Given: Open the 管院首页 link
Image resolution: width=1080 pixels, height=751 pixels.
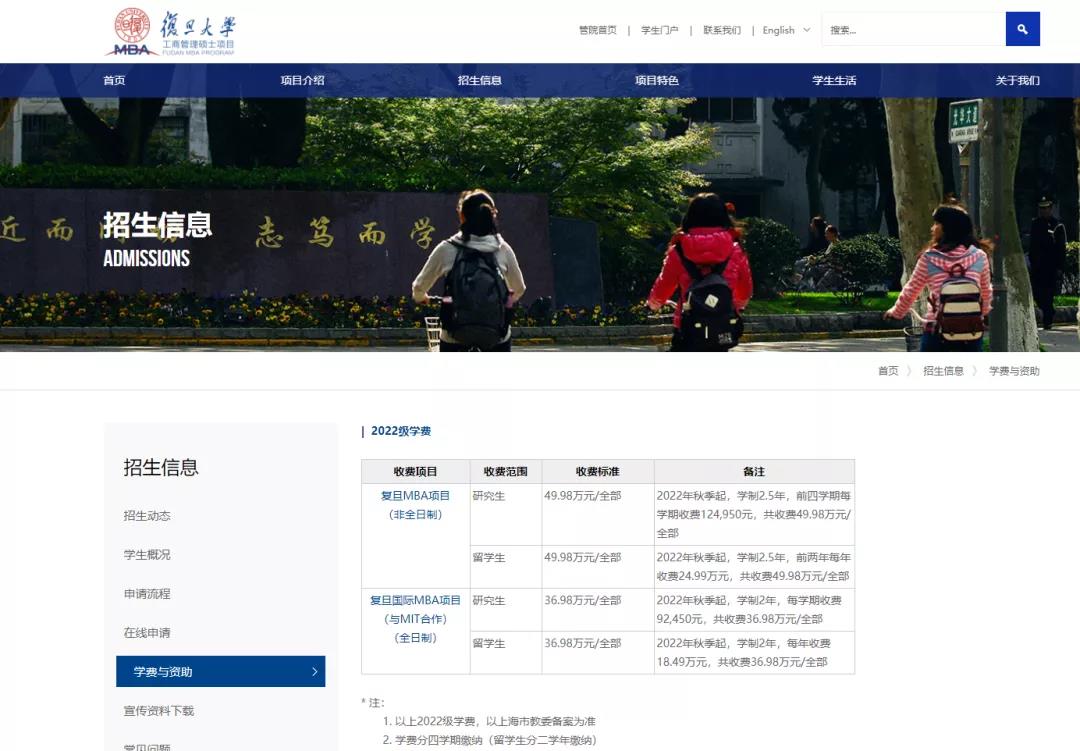Looking at the screenshot, I should tap(598, 30).
